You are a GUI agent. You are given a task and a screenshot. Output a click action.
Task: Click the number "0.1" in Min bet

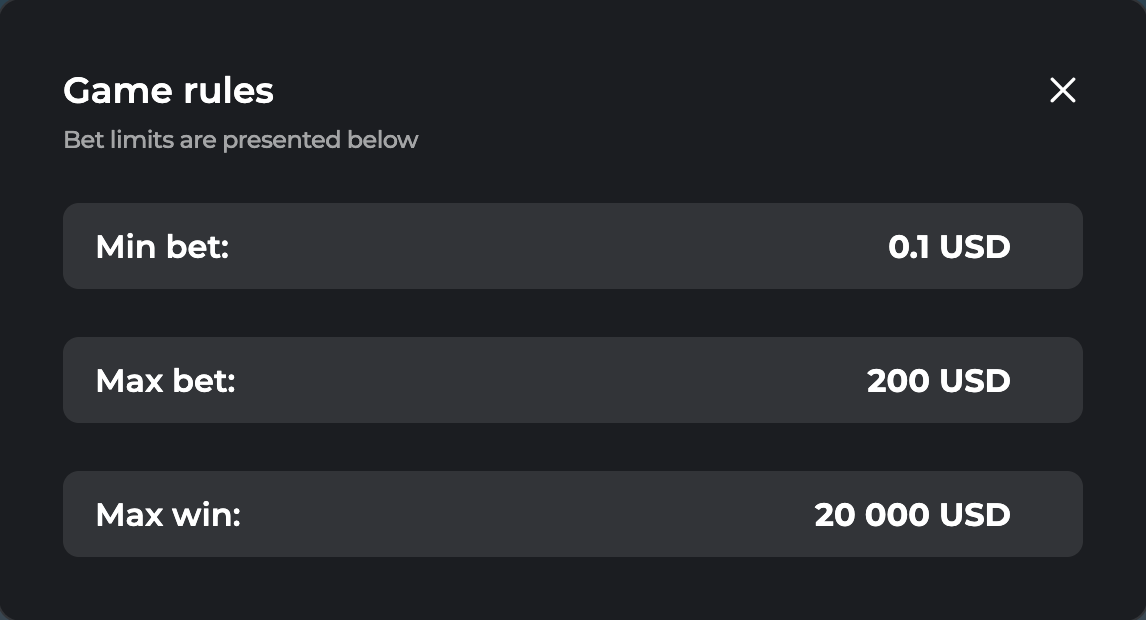(909, 246)
